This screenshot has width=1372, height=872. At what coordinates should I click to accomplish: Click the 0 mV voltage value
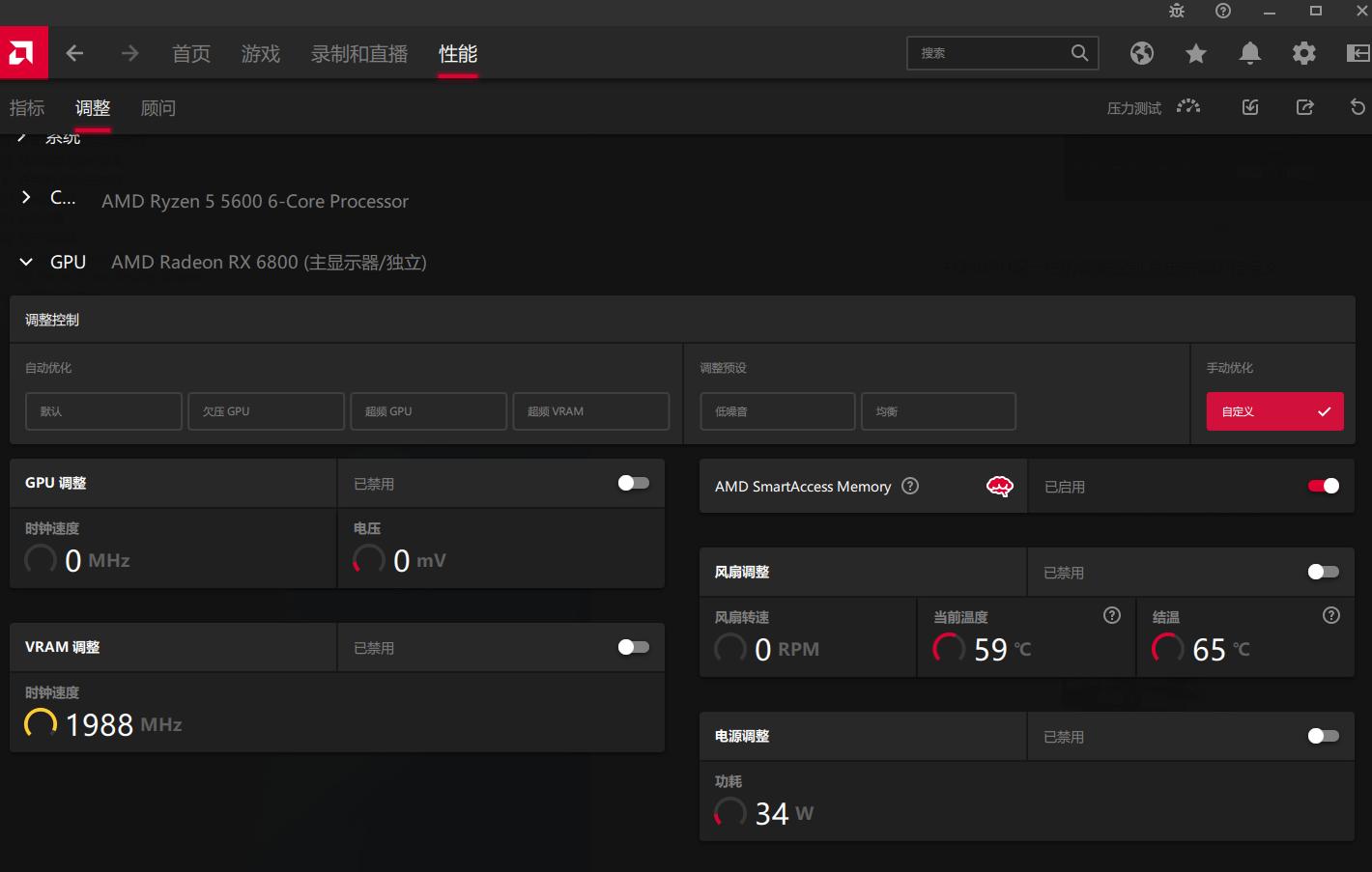click(x=420, y=560)
